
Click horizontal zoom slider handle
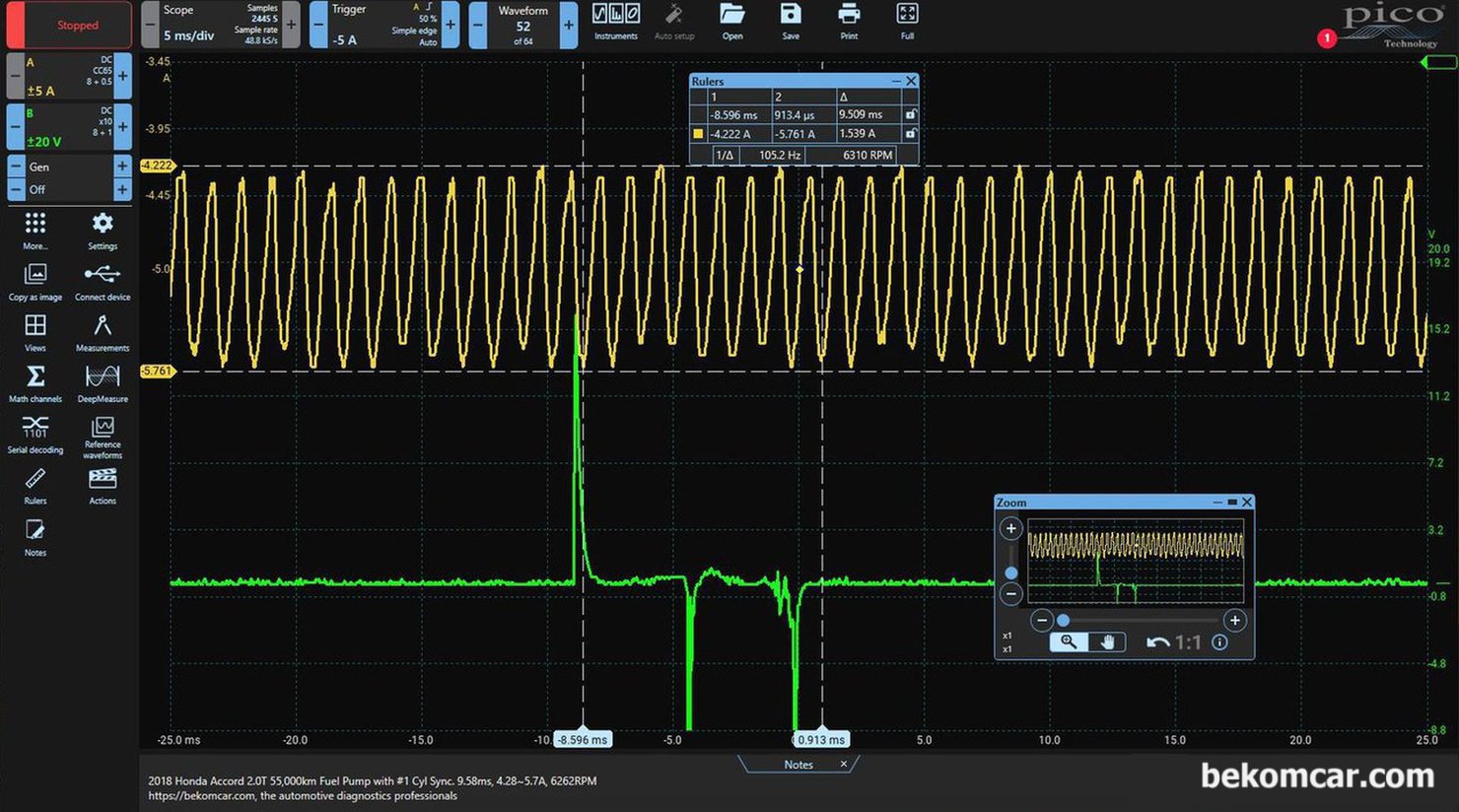1063,621
